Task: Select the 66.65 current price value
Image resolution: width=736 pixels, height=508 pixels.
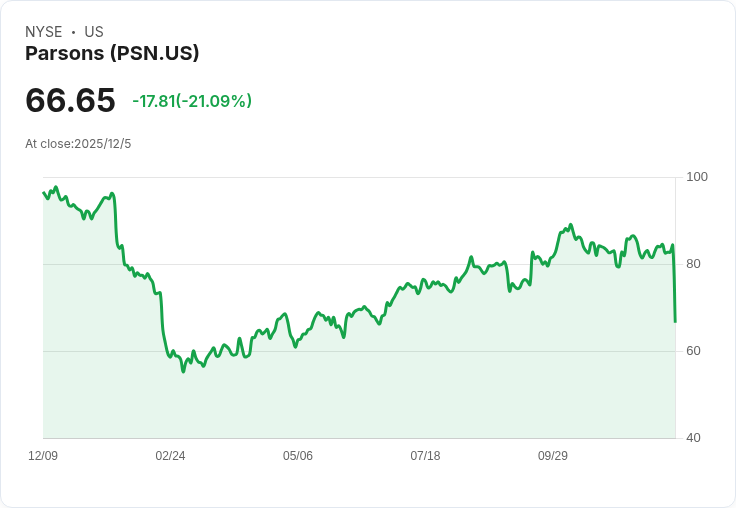Action: click(x=70, y=100)
